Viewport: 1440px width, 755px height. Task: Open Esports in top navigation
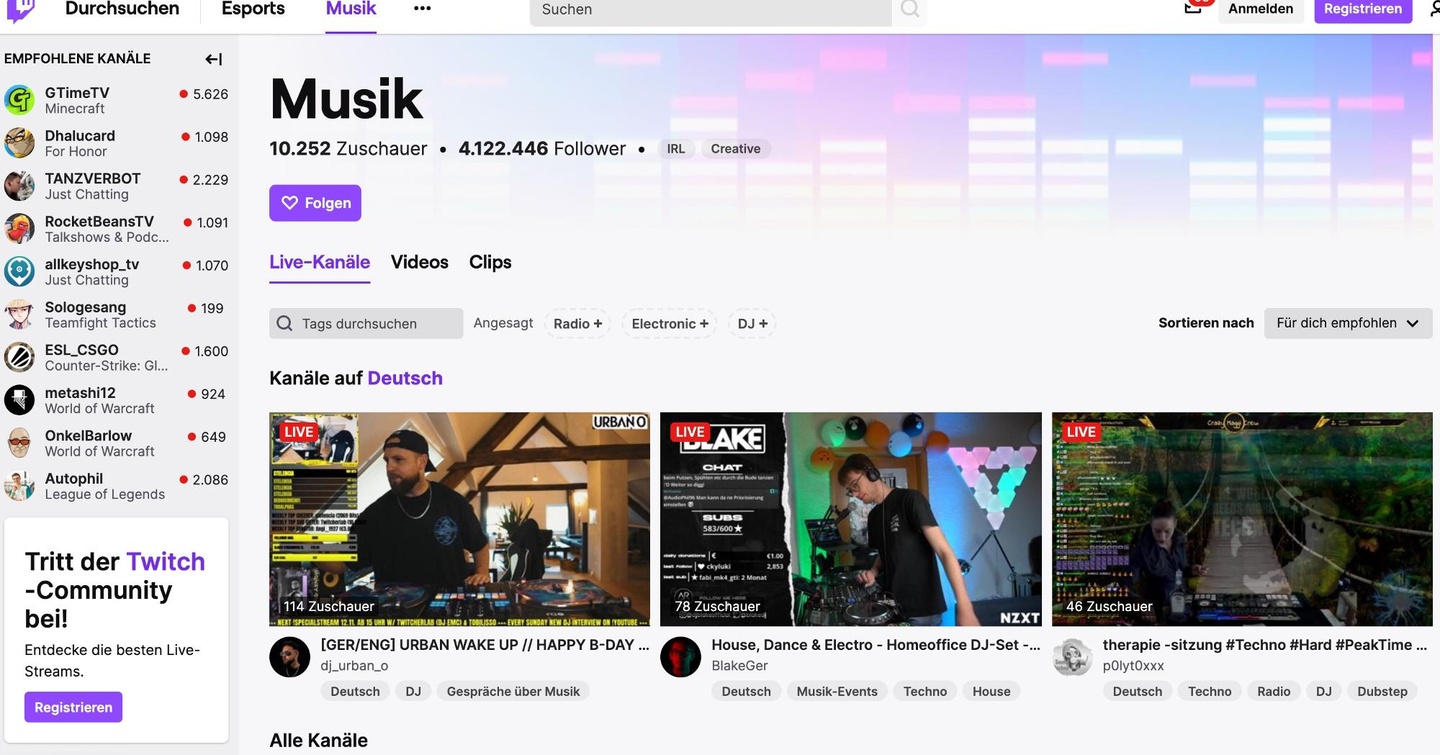click(253, 9)
